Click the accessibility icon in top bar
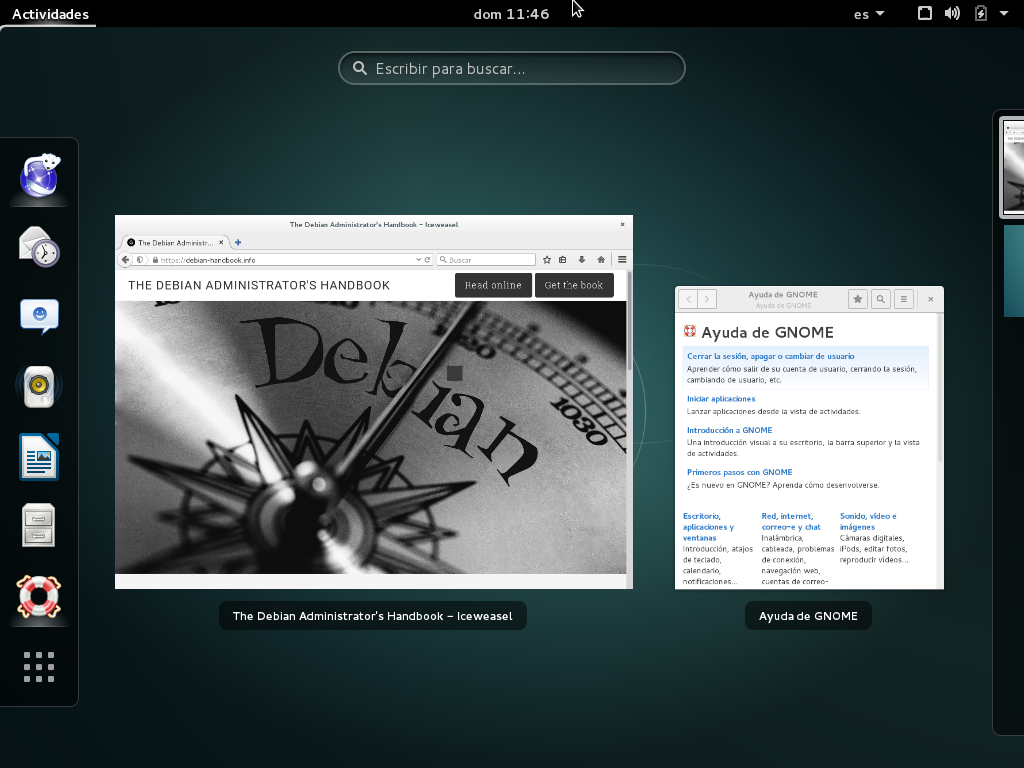This screenshot has width=1024, height=768. point(925,13)
